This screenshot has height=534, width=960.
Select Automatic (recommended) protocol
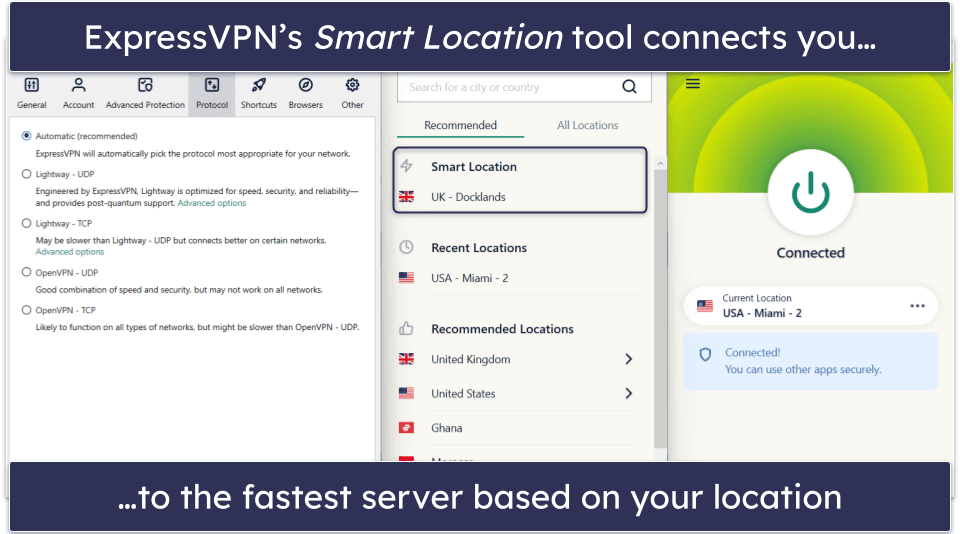(26, 136)
